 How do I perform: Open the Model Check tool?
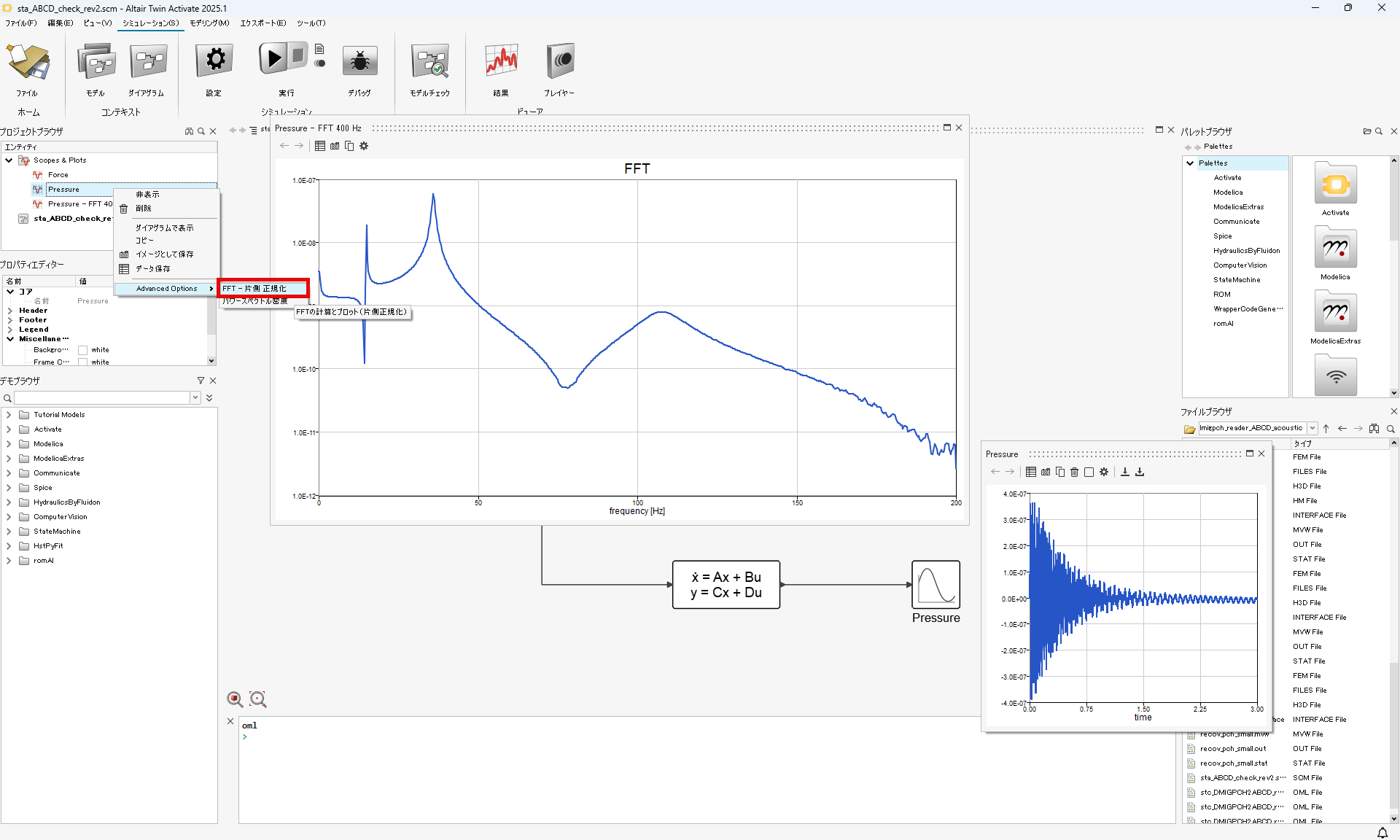429,61
